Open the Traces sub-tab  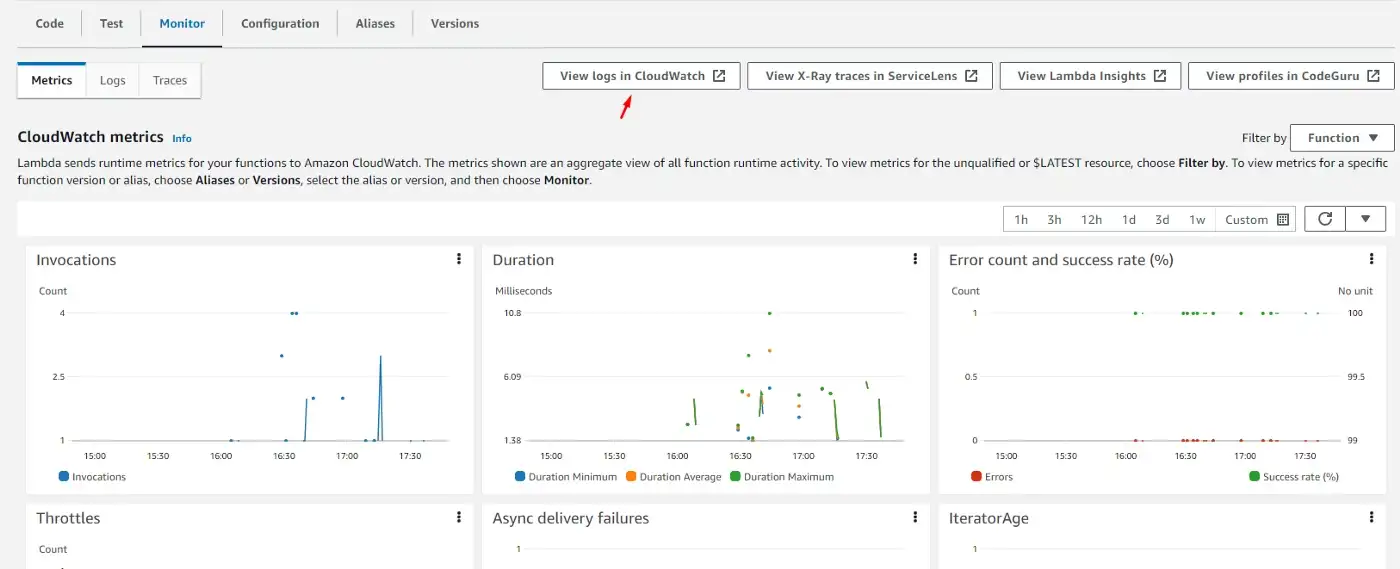click(x=170, y=80)
